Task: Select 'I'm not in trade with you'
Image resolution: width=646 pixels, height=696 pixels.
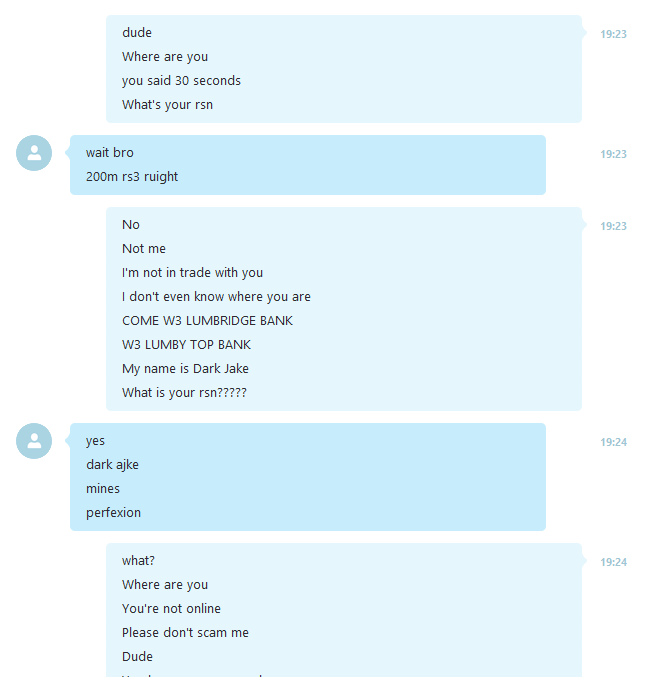Action: click(192, 273)
